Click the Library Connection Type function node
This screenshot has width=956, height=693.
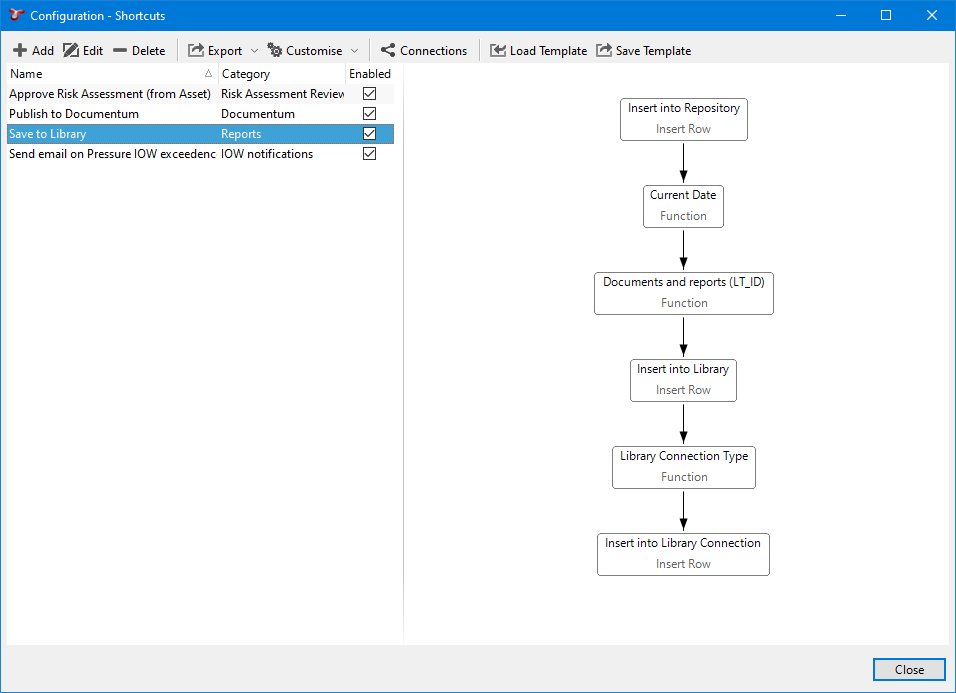pos(683,466)
